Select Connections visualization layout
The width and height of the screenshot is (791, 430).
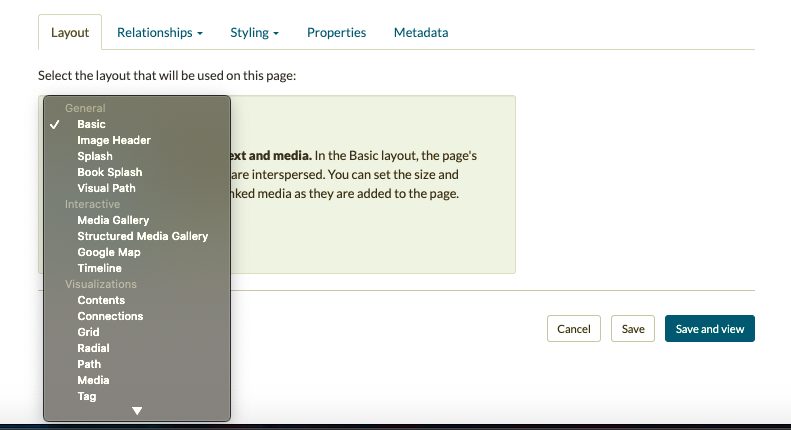(110, 316)
